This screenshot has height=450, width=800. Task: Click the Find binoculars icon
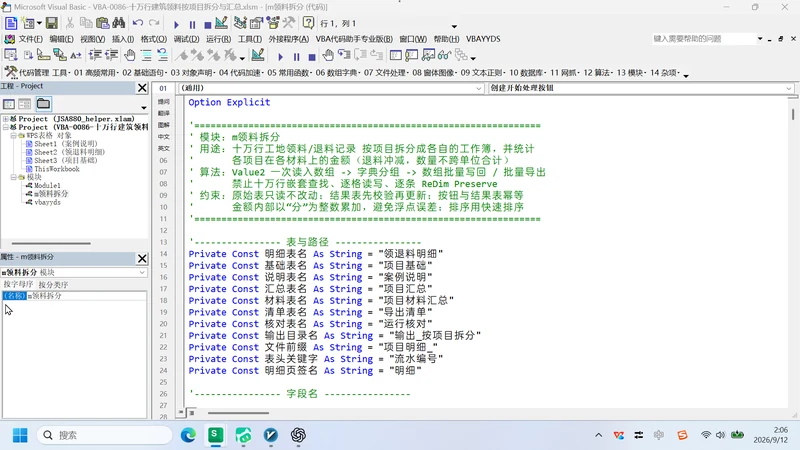[119, 23]
